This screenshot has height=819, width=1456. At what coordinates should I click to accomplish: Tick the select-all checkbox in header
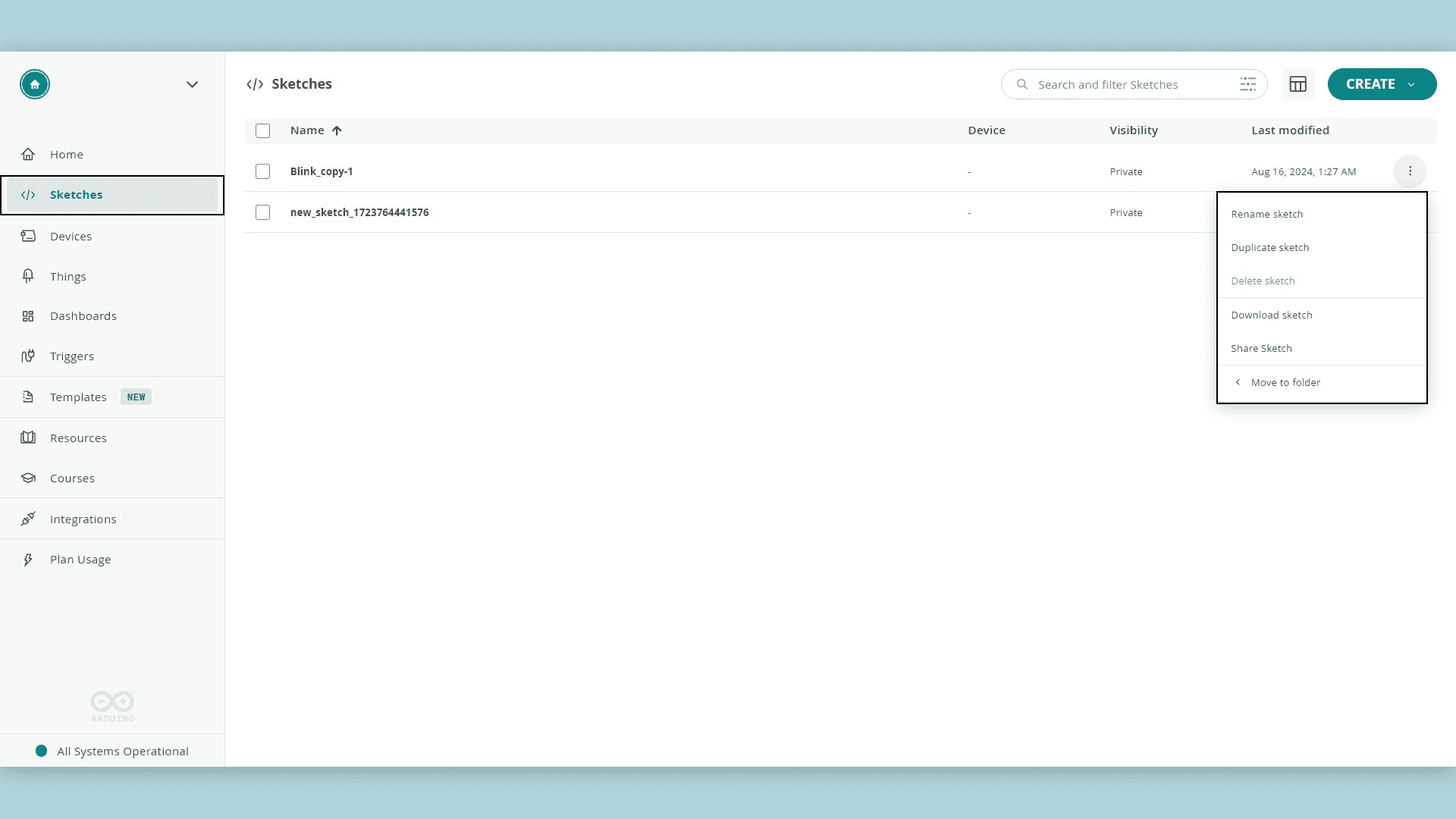pyautogui.click(x=263, y=131)
